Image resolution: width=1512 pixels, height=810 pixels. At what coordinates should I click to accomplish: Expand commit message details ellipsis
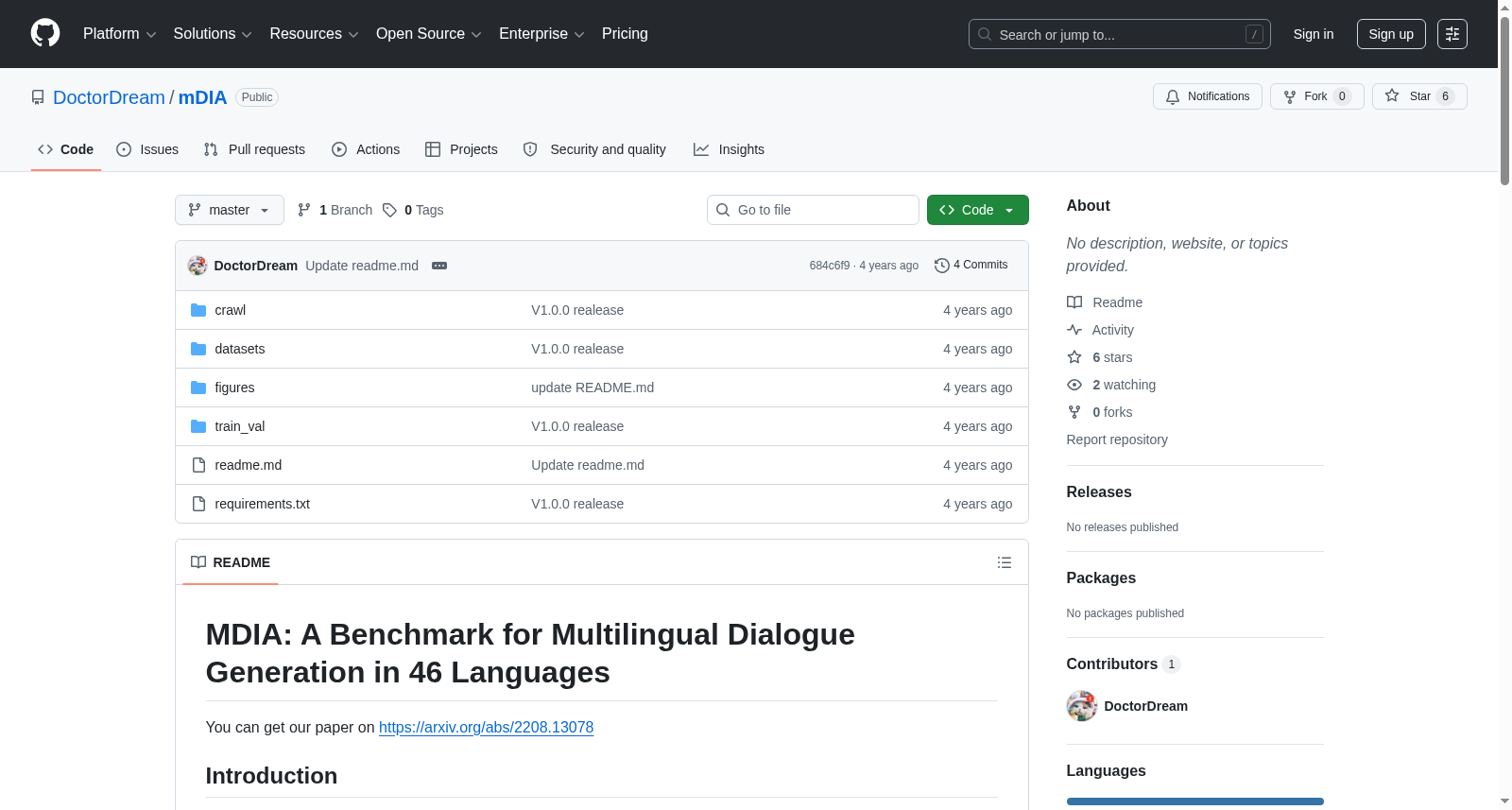(439, 266)
